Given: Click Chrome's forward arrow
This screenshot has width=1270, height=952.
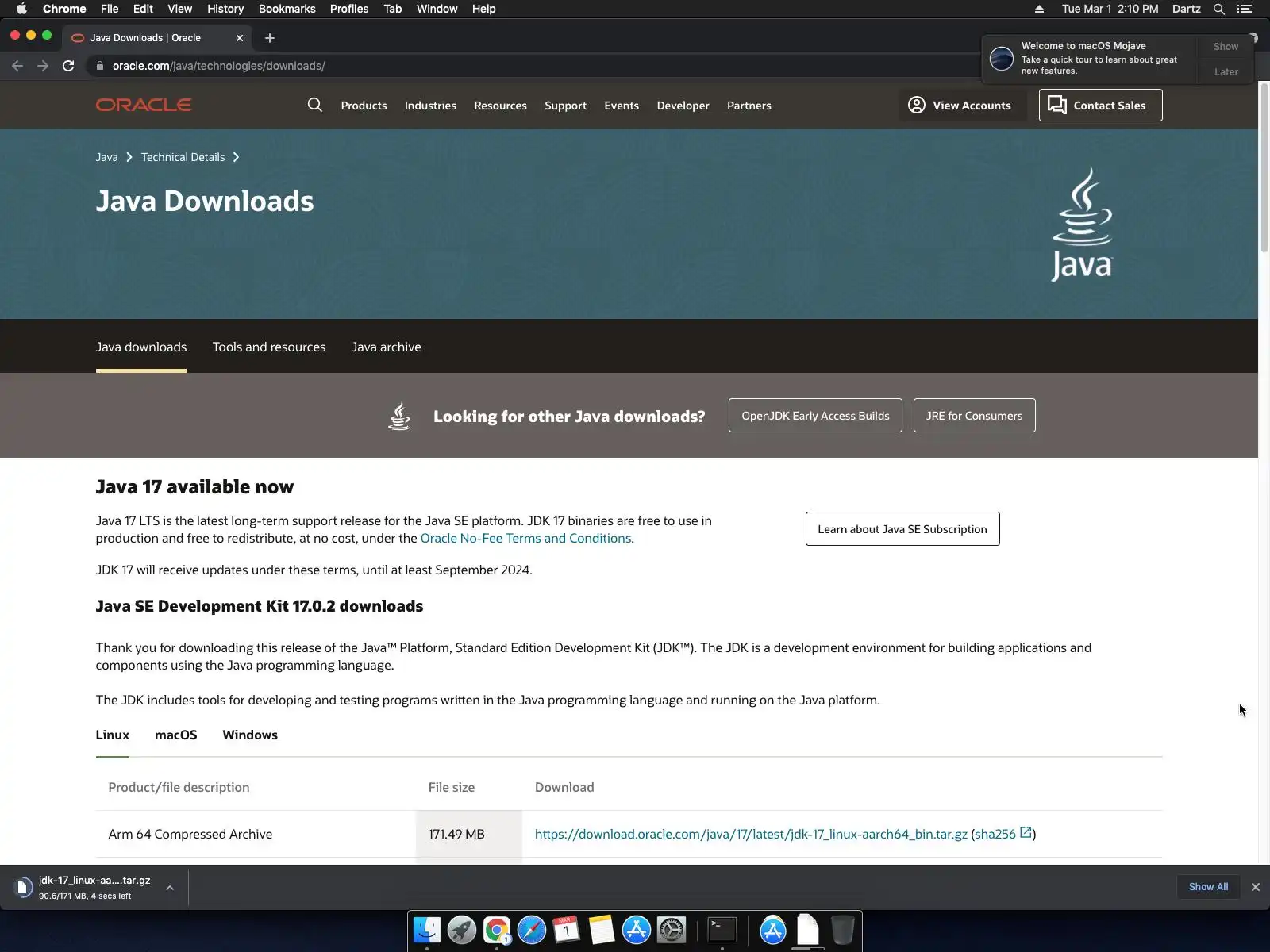Looking at the screenshot, I should click(x=43, y=66).
